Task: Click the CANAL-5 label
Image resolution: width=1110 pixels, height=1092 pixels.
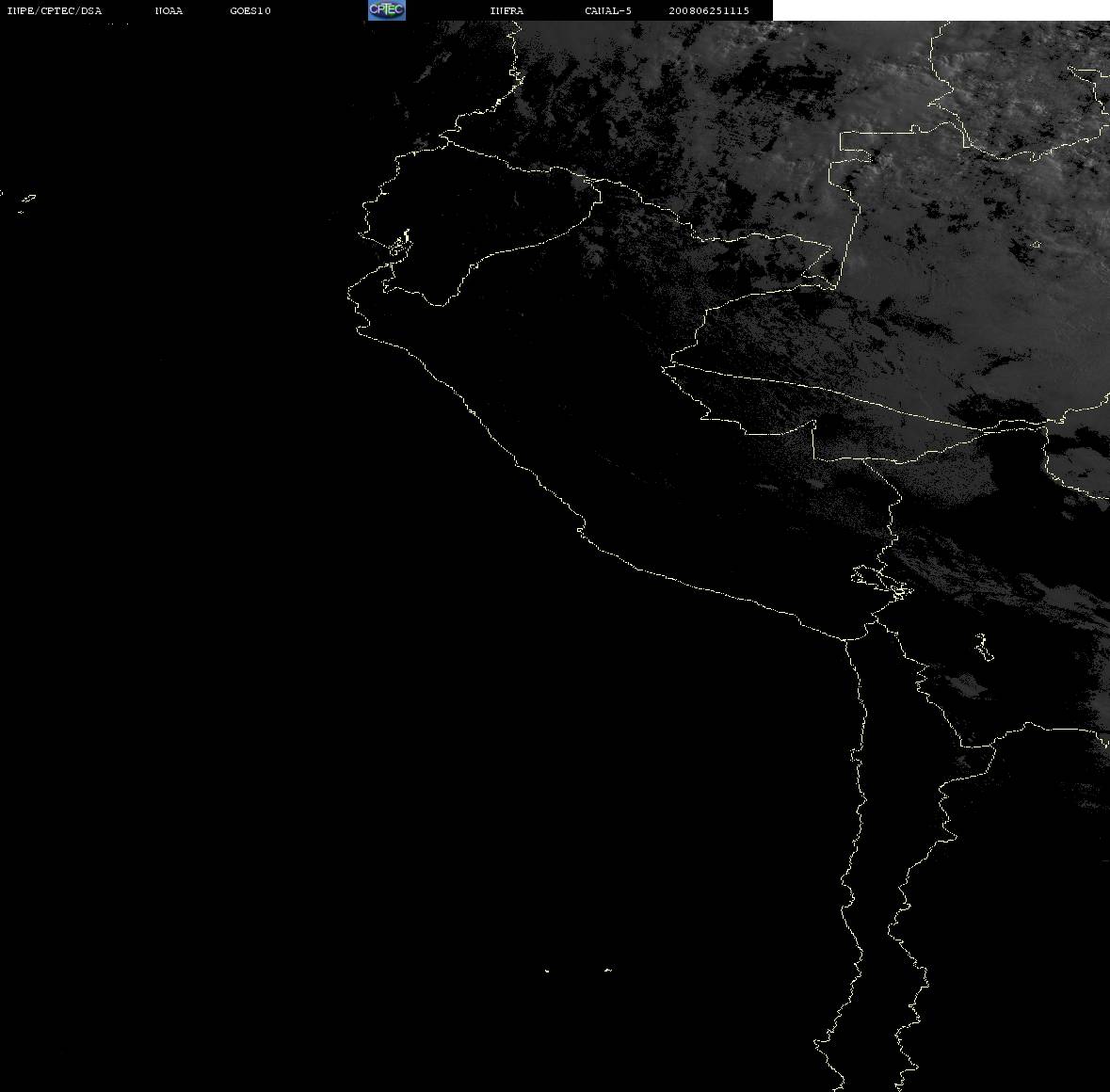Action: click(608, 10)
